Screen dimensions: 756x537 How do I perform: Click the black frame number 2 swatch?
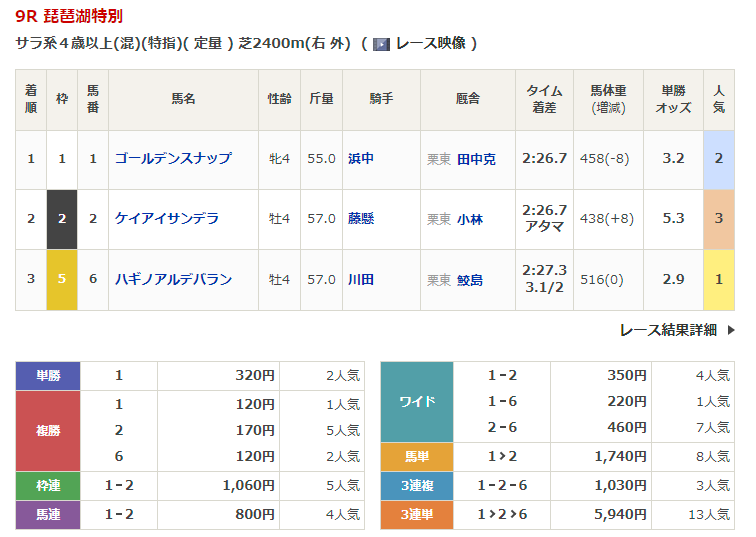click(62, 219)
